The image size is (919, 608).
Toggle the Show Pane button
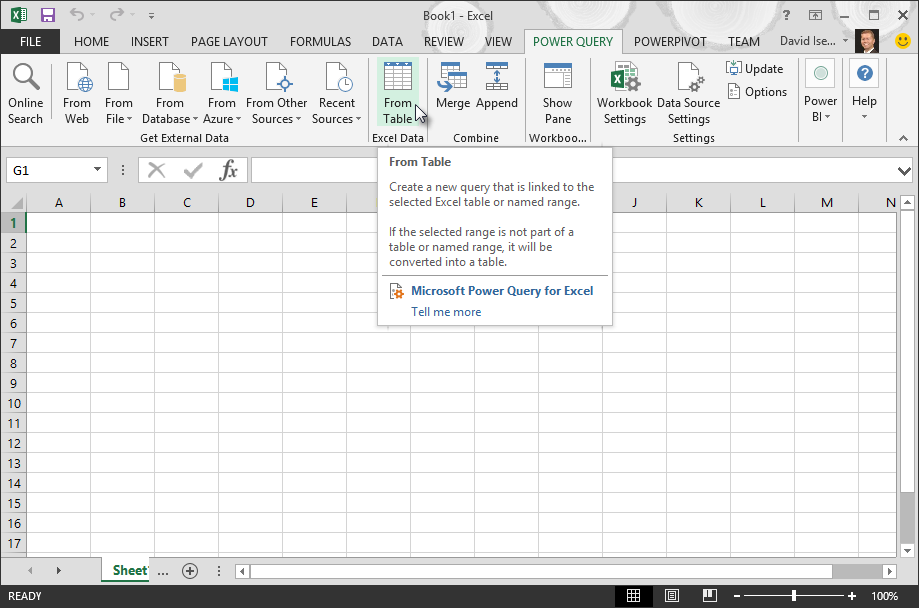[x=557, y=94]
